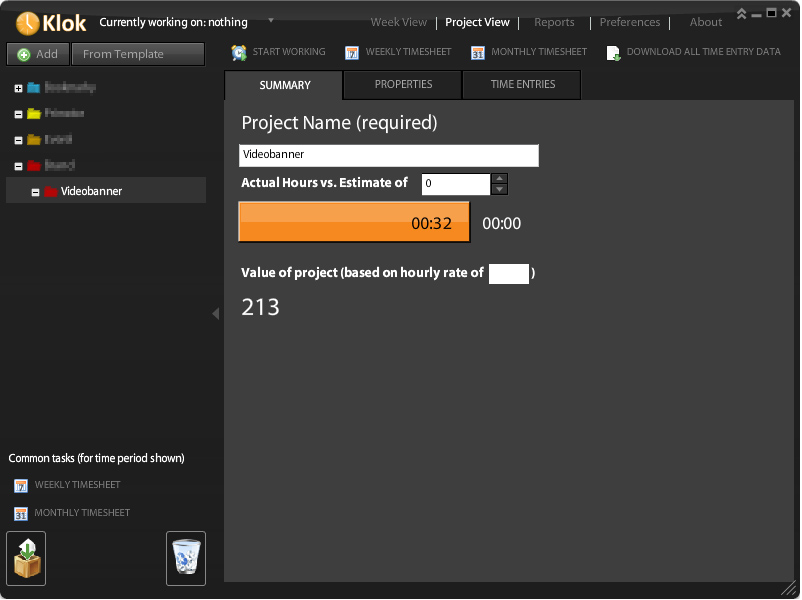
Task: Switch to Week View
Action: [398, 23]
